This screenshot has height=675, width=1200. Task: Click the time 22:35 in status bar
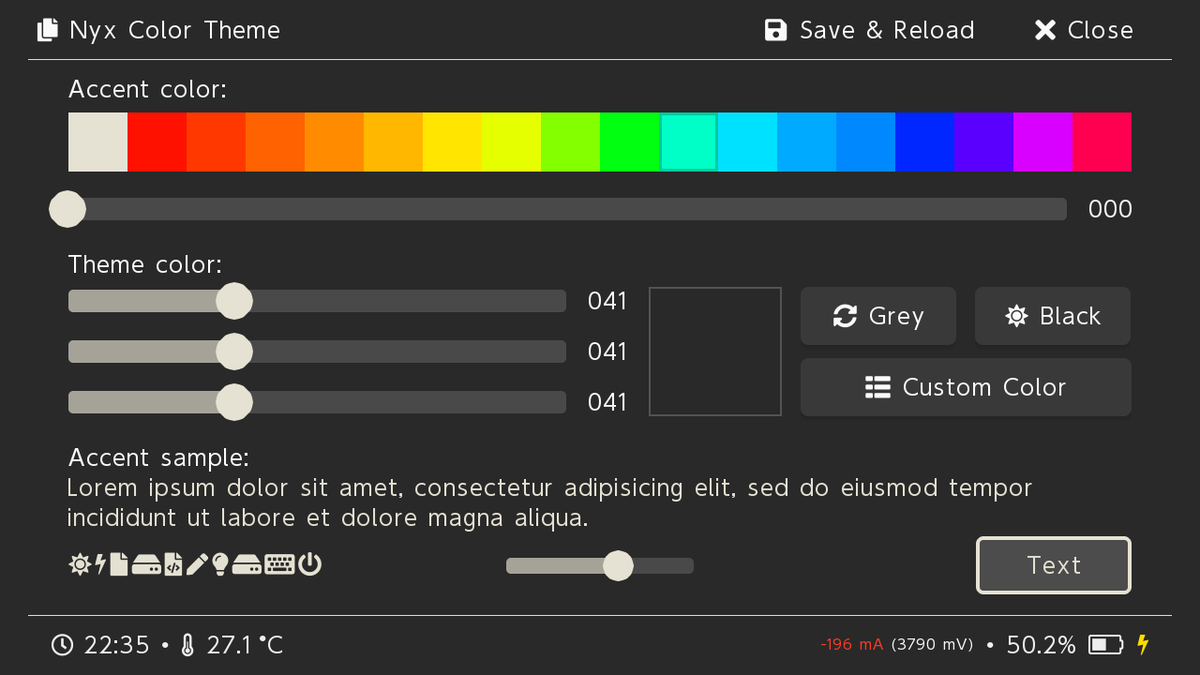point(116,645)
